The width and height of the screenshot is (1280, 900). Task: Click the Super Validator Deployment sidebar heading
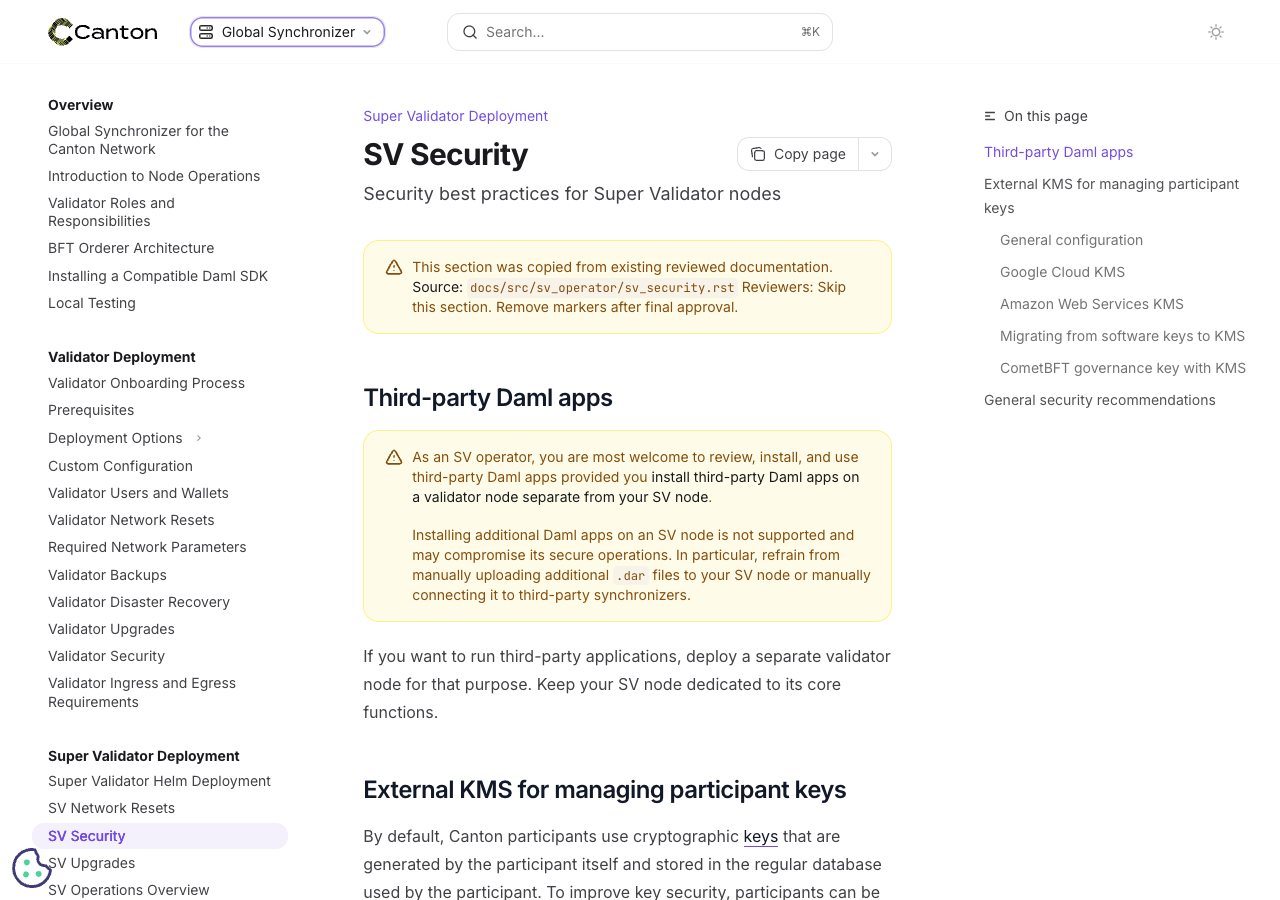(x=144, y=756)
